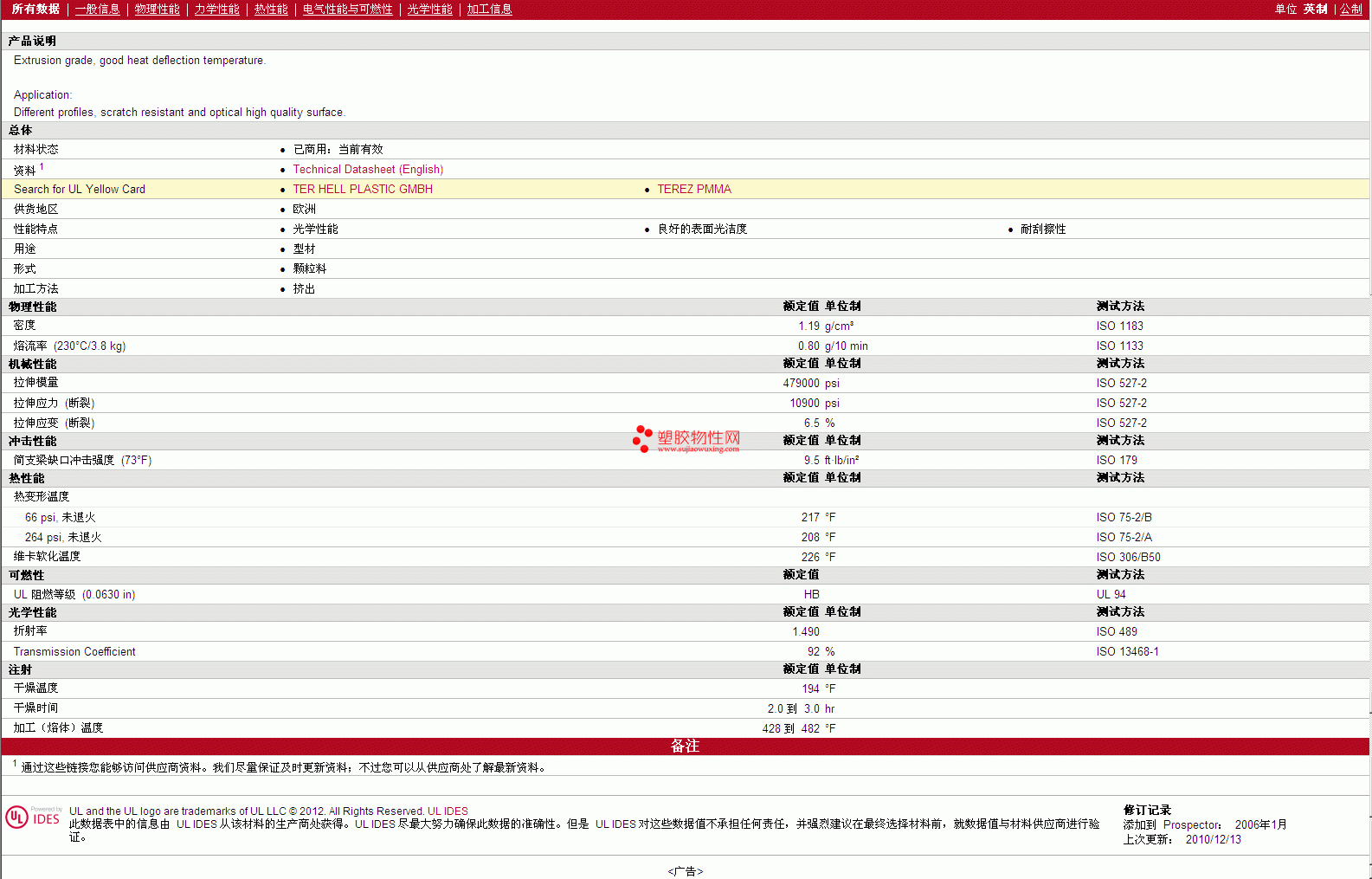Select the 简支梁缺口冲击强度 row label
Image resolution: width=1372 pixels, height=879 pixels.
(x=82, y=460)
